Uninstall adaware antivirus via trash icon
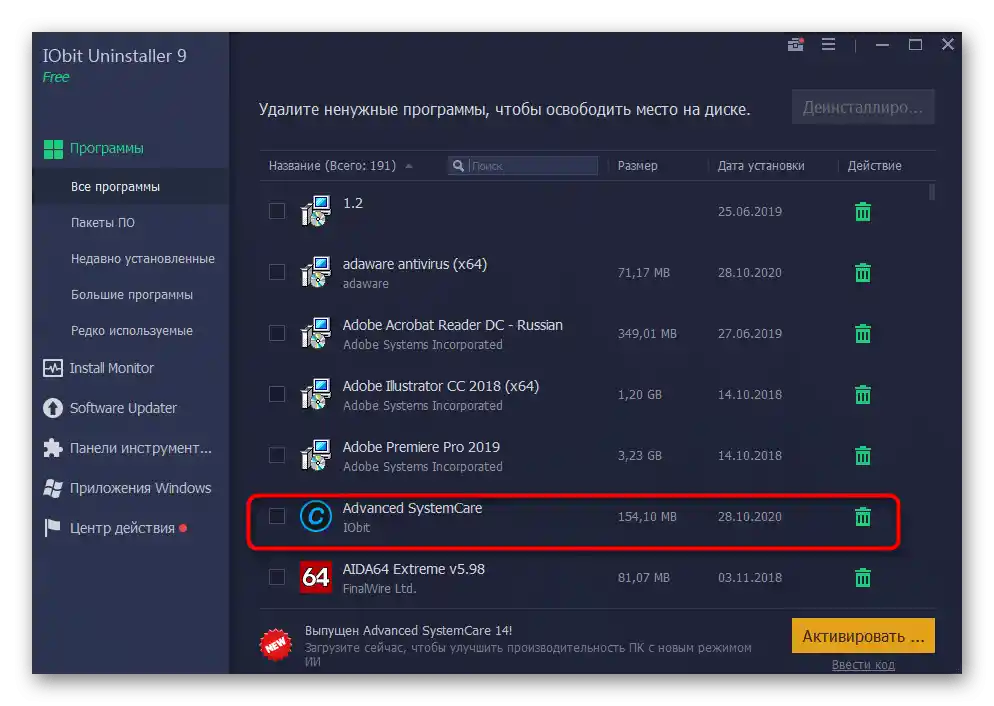The height and width of the screenshot is (706, 994). (862, 272)
